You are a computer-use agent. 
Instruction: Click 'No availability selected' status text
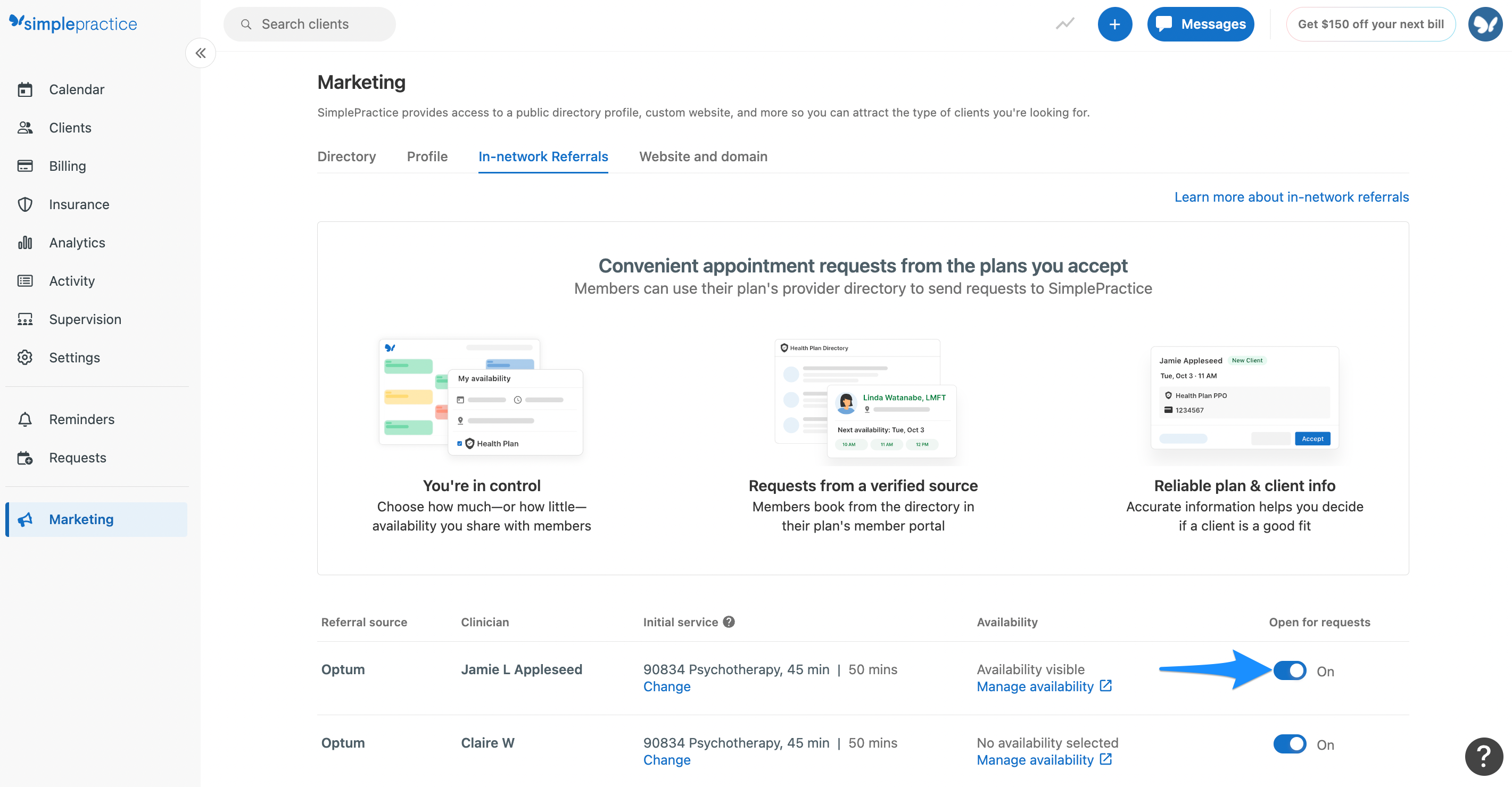[1047, 743]
